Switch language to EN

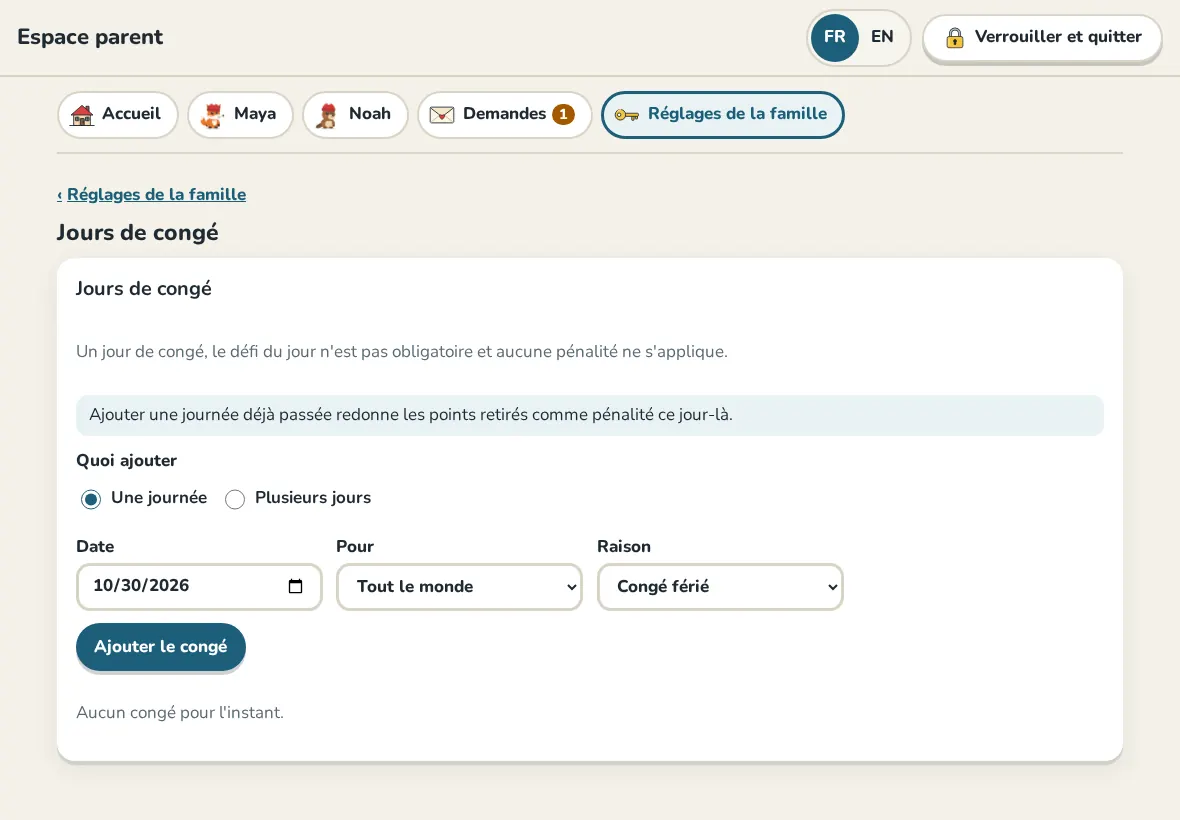pos(882,37)
